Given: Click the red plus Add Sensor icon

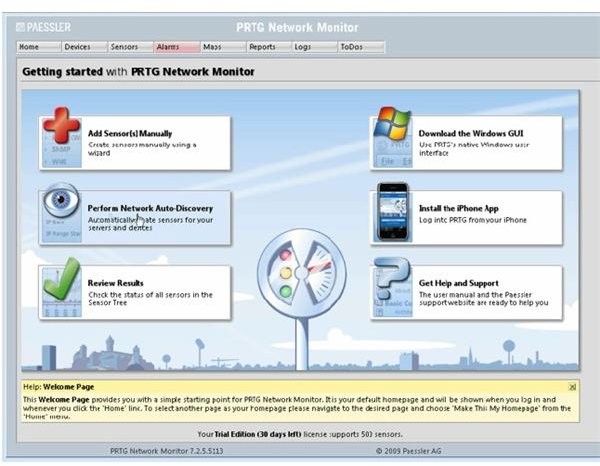Looking at the screenshot, I should point(61,125).
